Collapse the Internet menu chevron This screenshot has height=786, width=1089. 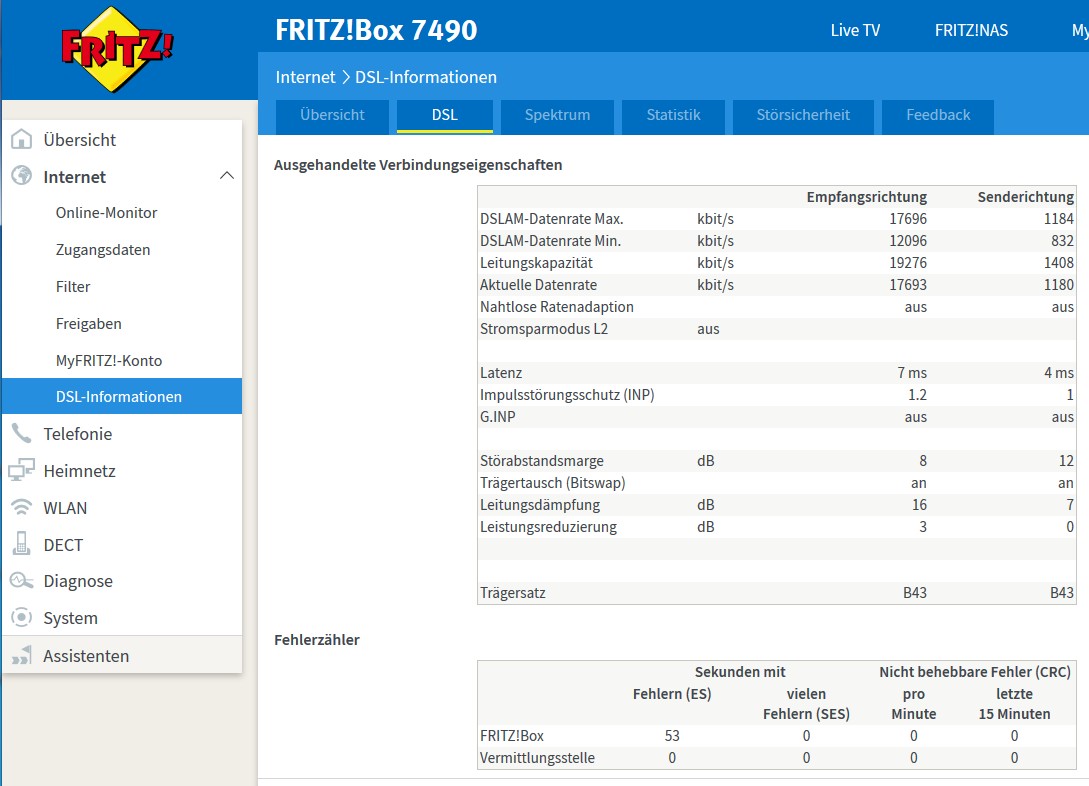coord(226,176)
